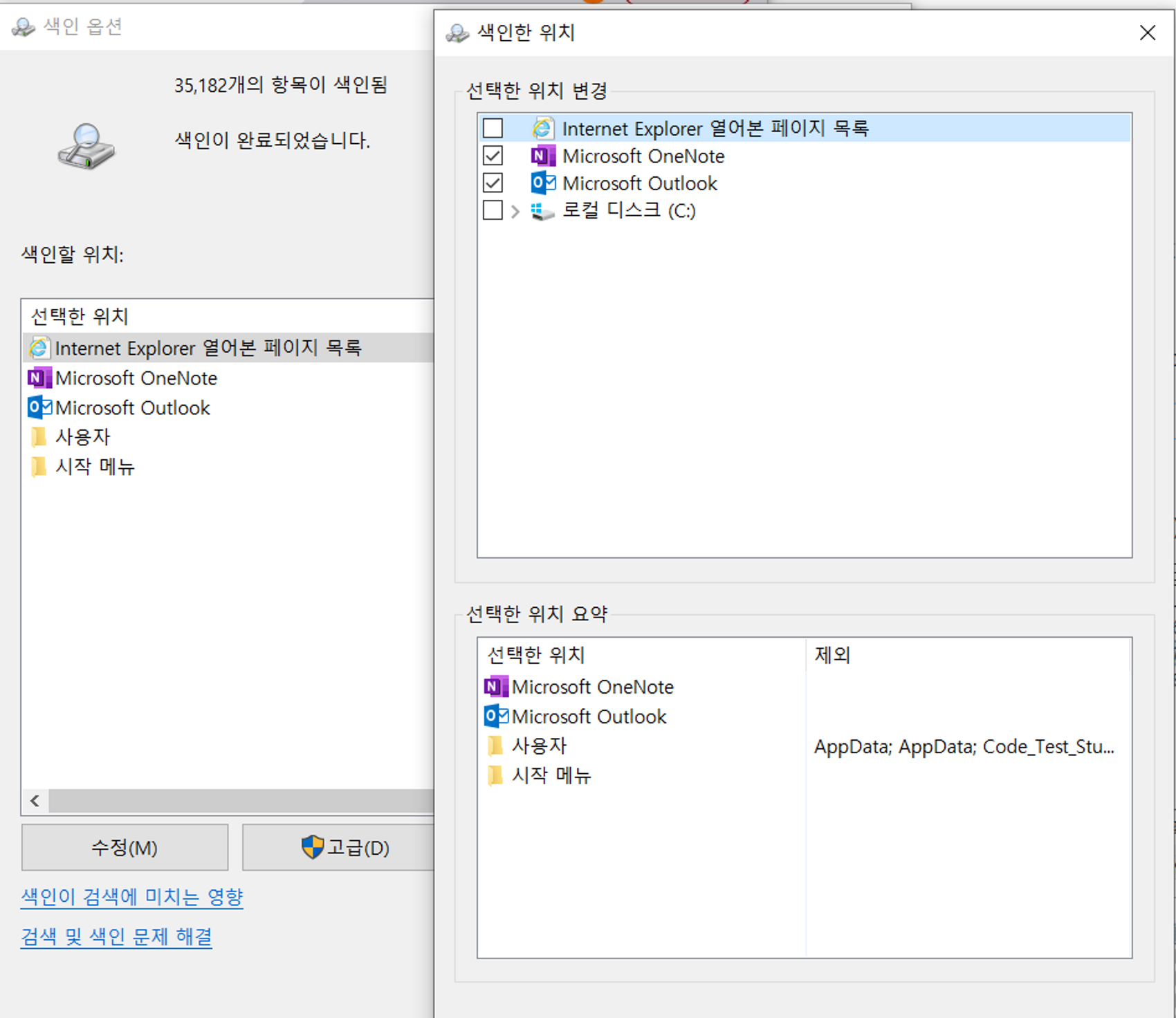The image size is (1176, 1018).
Task: Select 로컬 디스크 (C:) in location tree
Action: tap(629, 210)
